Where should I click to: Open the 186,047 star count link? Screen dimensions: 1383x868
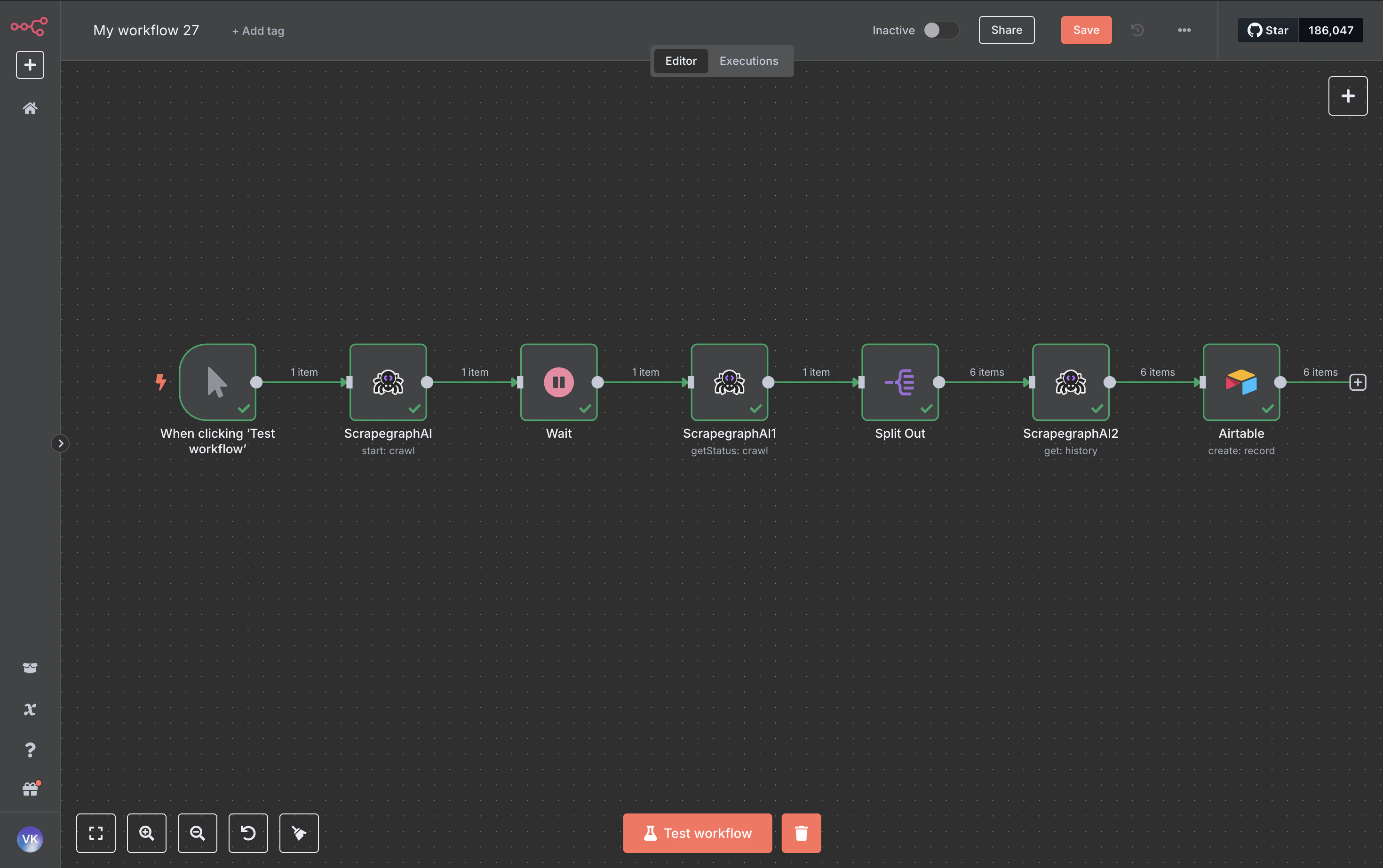click(x=1331, y=31)
